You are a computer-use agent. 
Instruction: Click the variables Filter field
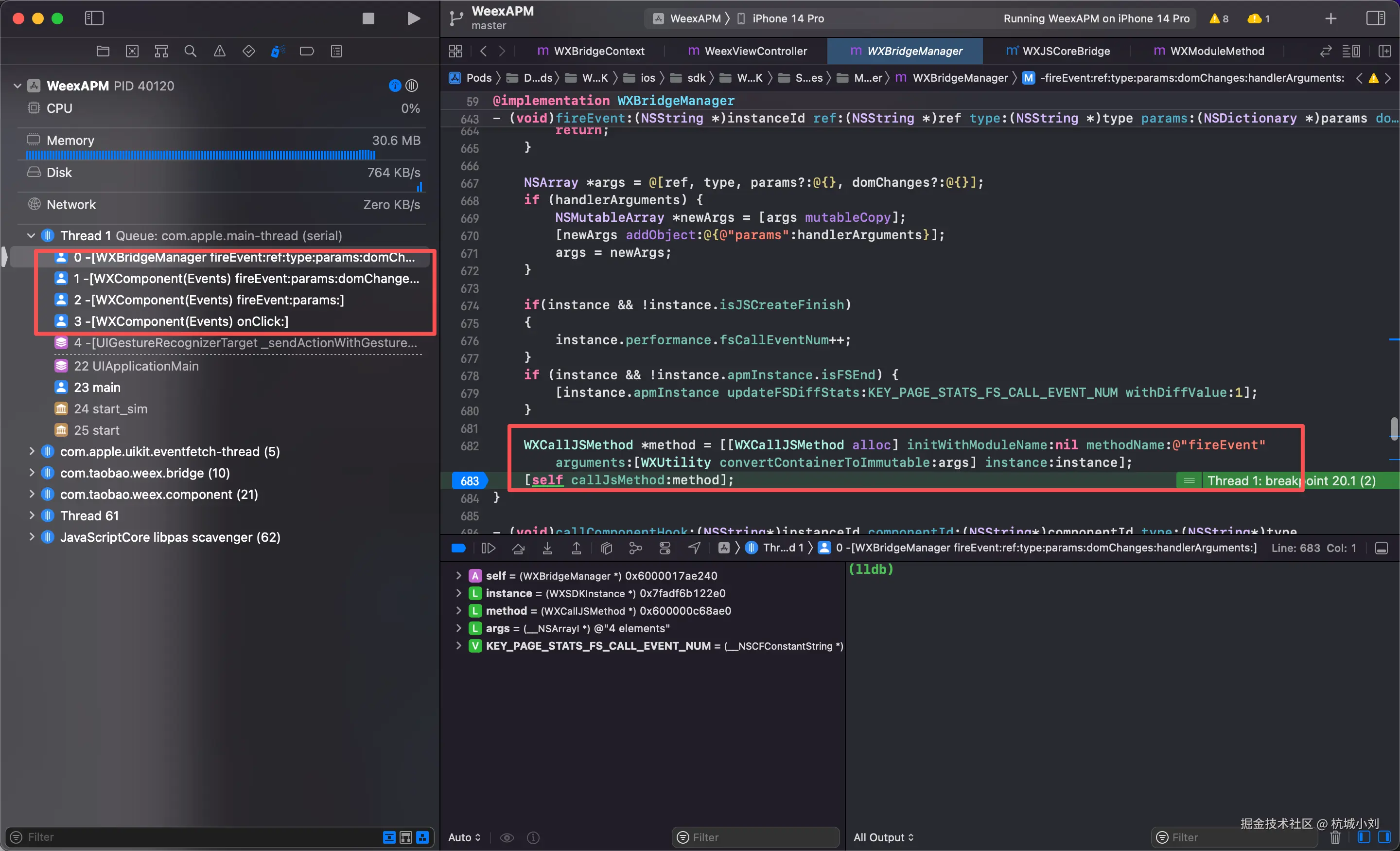pos(756,837)
